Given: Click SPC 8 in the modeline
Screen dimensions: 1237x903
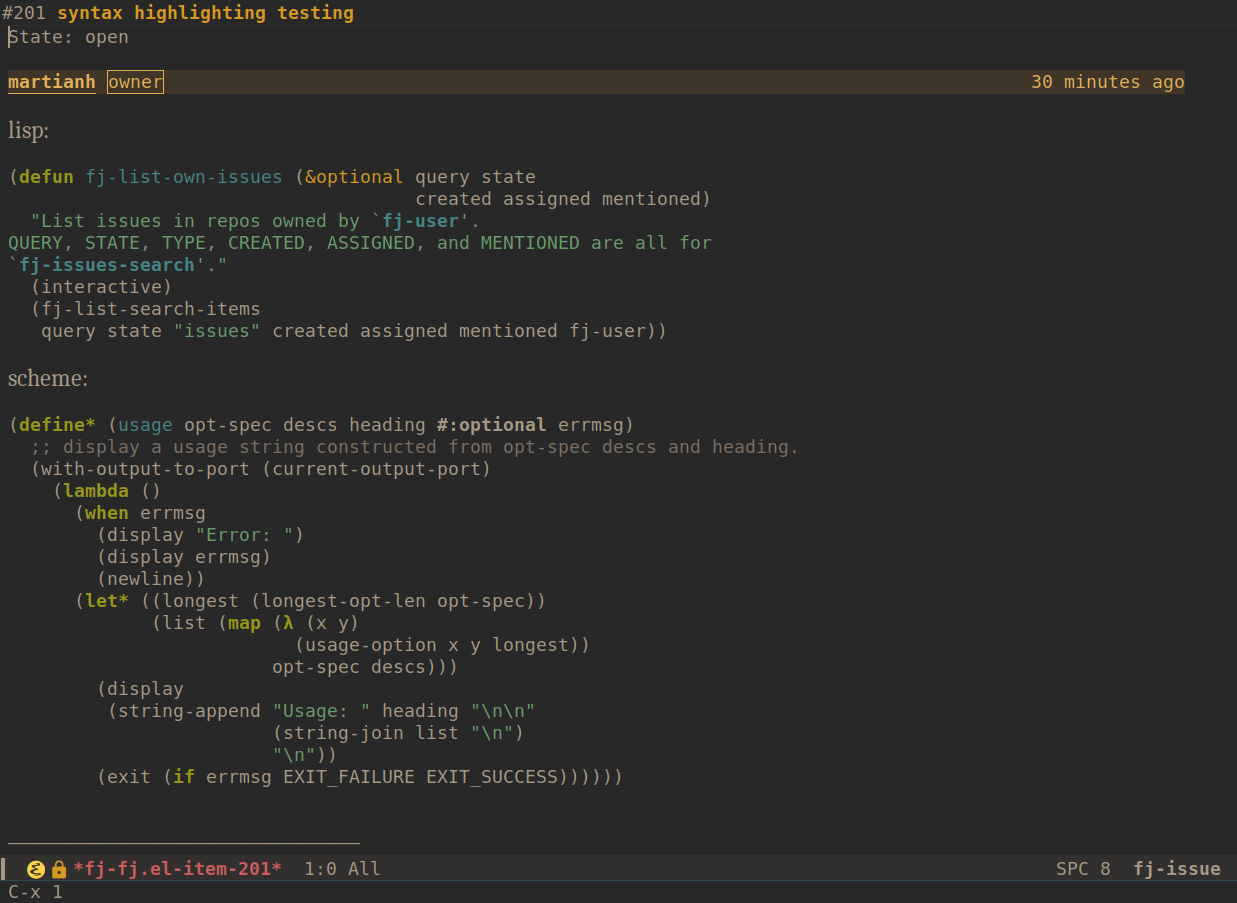Looking at the screenshot, I should (1083, 868).
